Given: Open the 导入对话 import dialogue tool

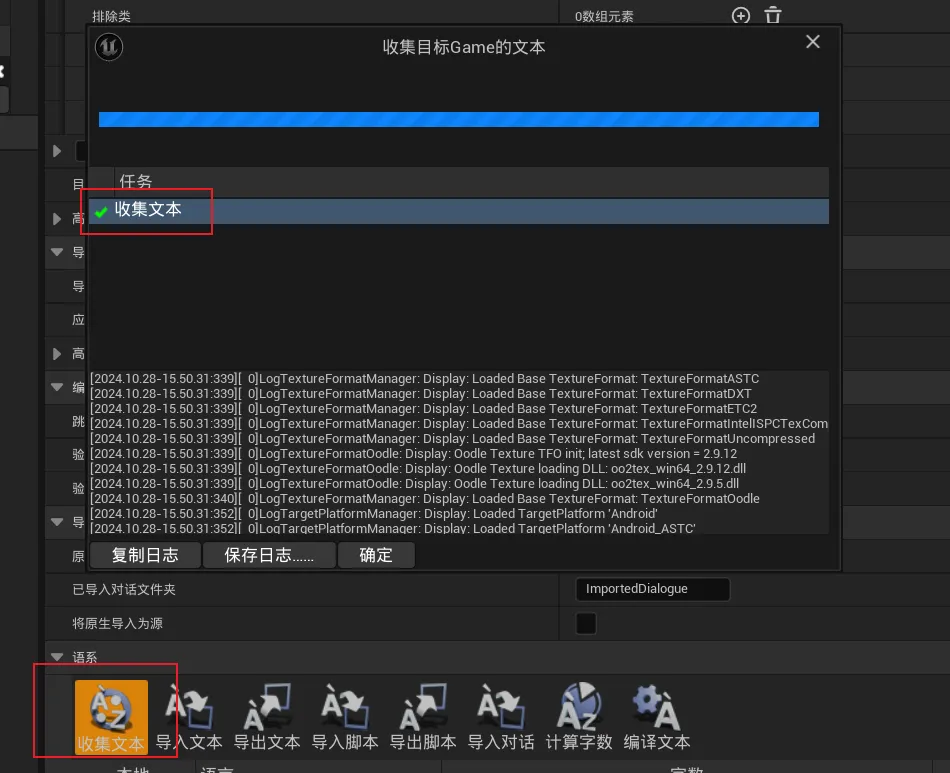Looking at the screenshot, I should point(500,715).
